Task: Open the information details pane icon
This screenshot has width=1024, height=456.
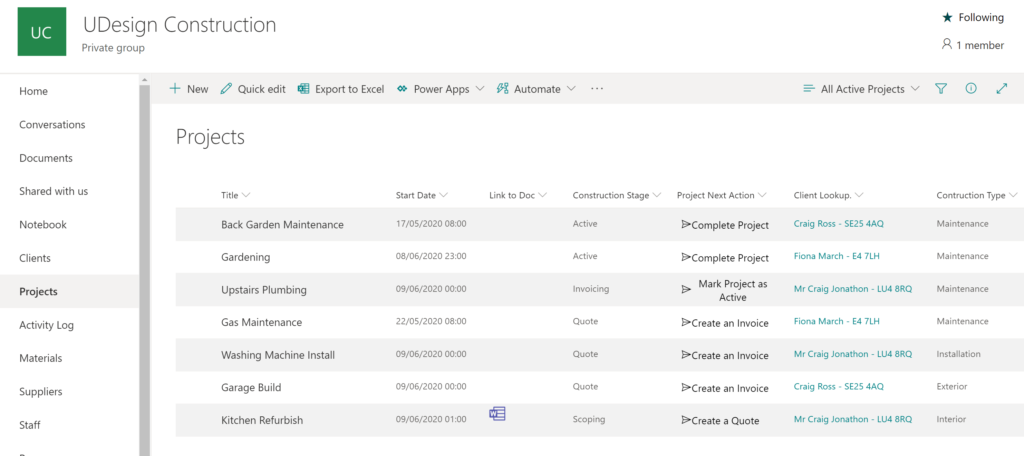Action: pos(971,89)
